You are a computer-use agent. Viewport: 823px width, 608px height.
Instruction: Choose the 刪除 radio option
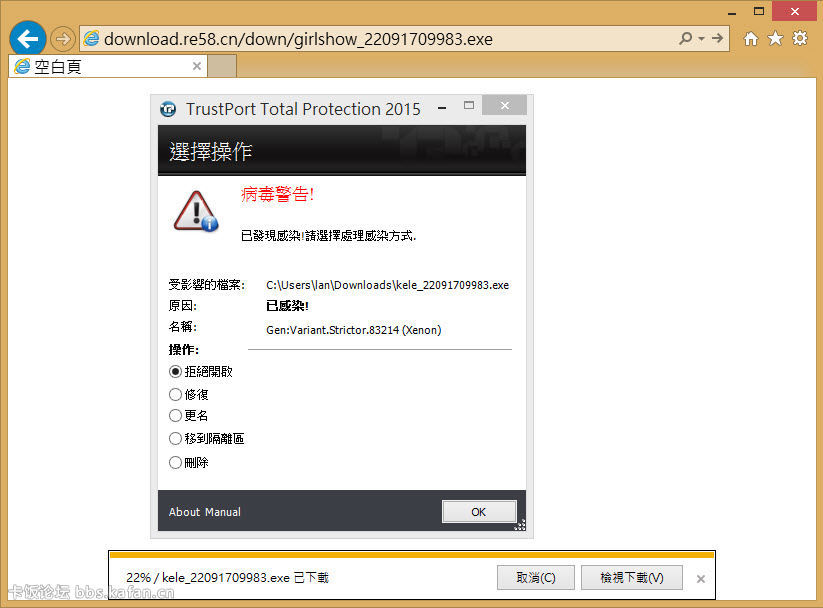pos(175,463)
